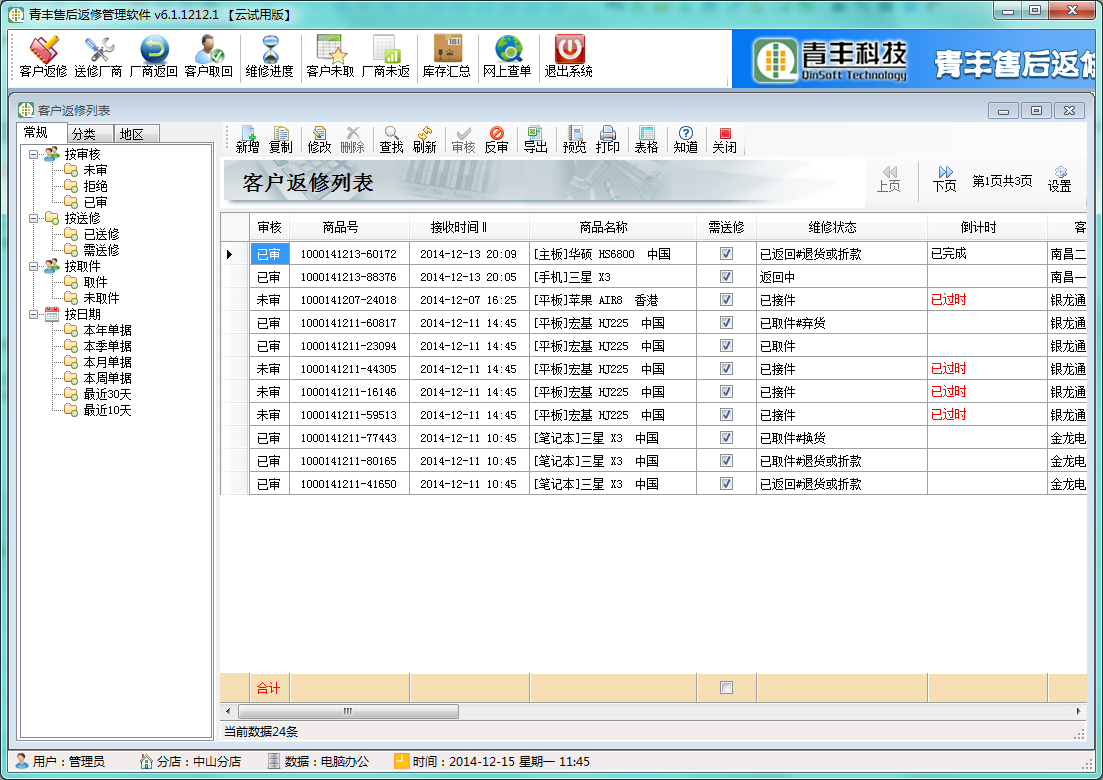
Task: Click 查找 search button
Action: [x=391, y=139]
